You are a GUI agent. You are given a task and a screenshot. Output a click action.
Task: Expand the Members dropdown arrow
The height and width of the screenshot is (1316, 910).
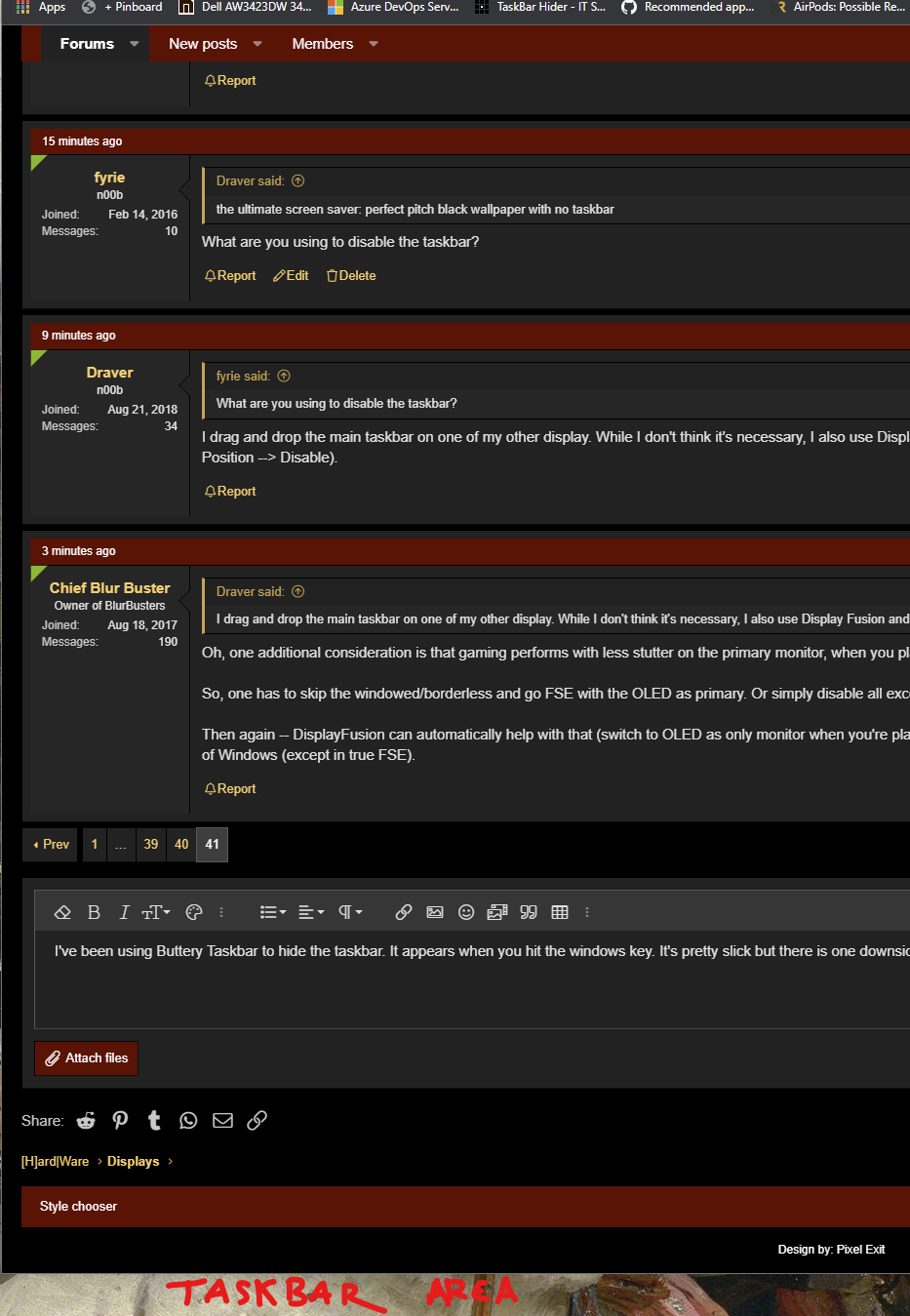(374, 44)
